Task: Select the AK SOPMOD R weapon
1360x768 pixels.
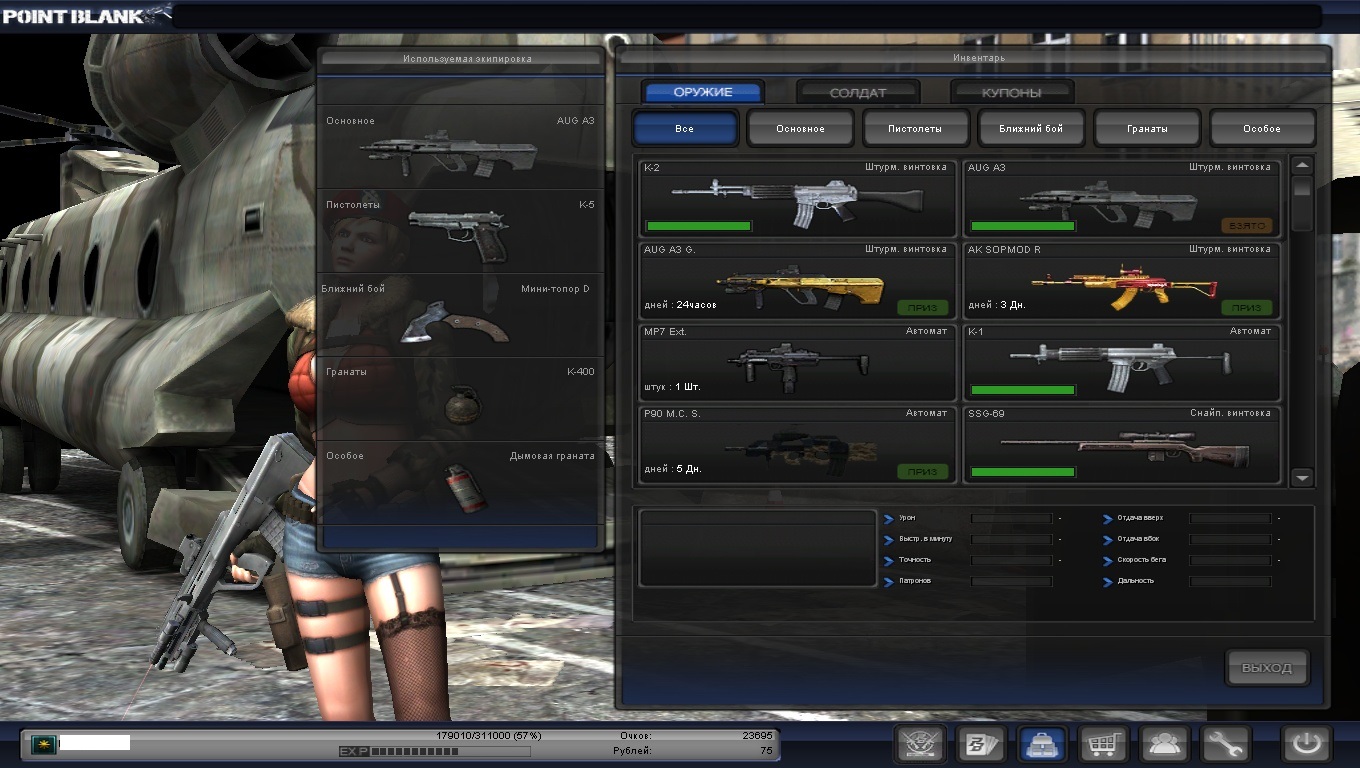Action: tap(1121, 281)
